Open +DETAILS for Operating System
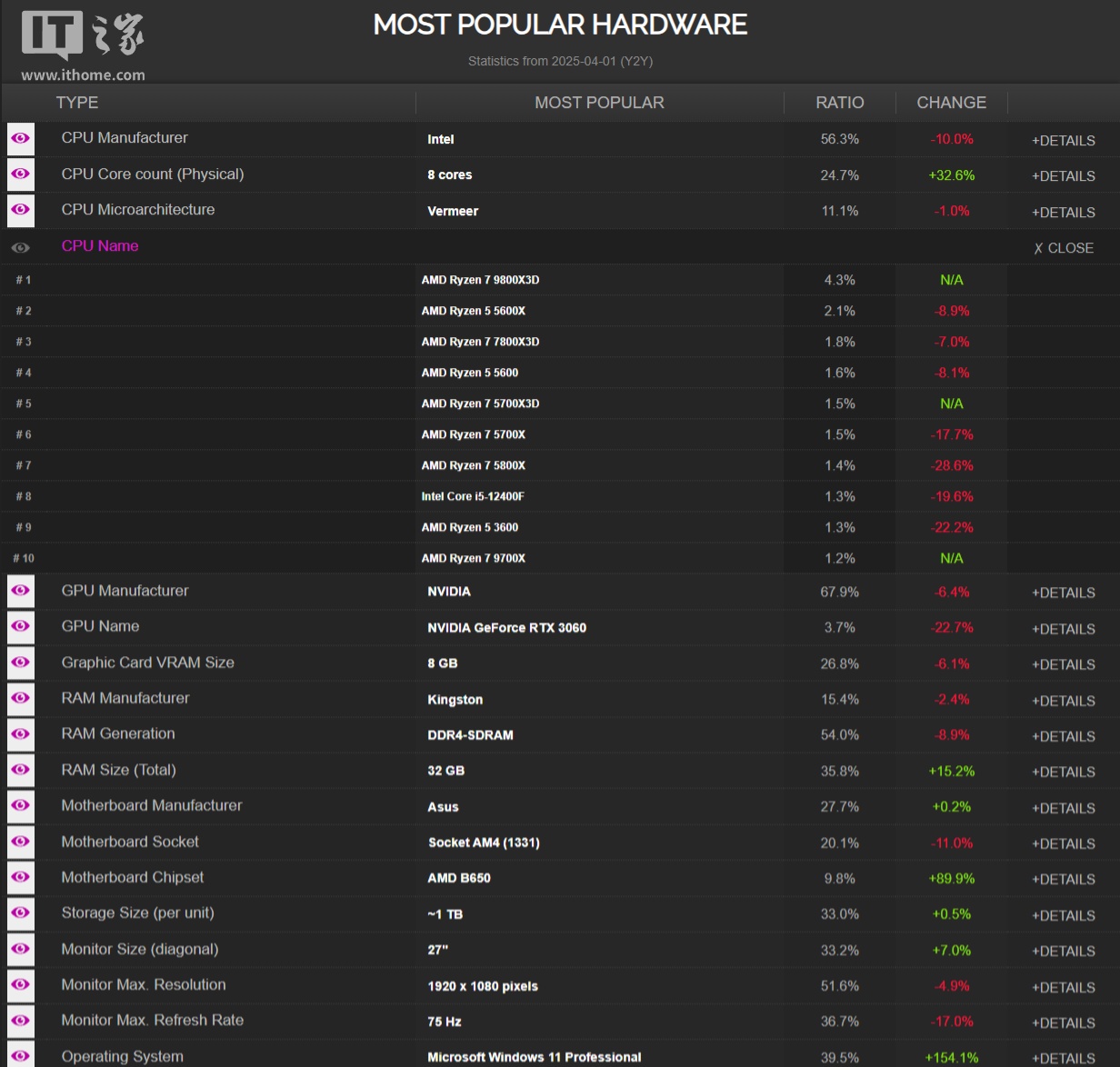This screenshot has height=1067, width=1120. click(x=1063, y=1058)
